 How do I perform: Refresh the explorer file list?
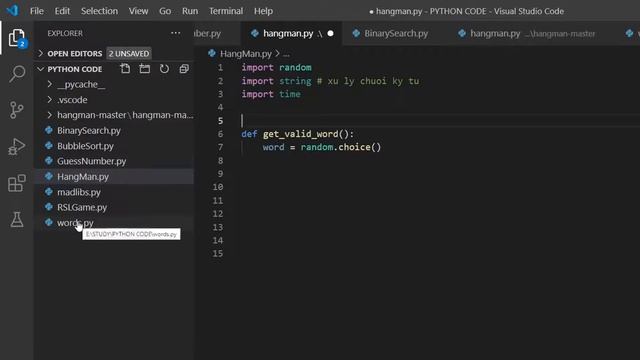tap(164, 69)
